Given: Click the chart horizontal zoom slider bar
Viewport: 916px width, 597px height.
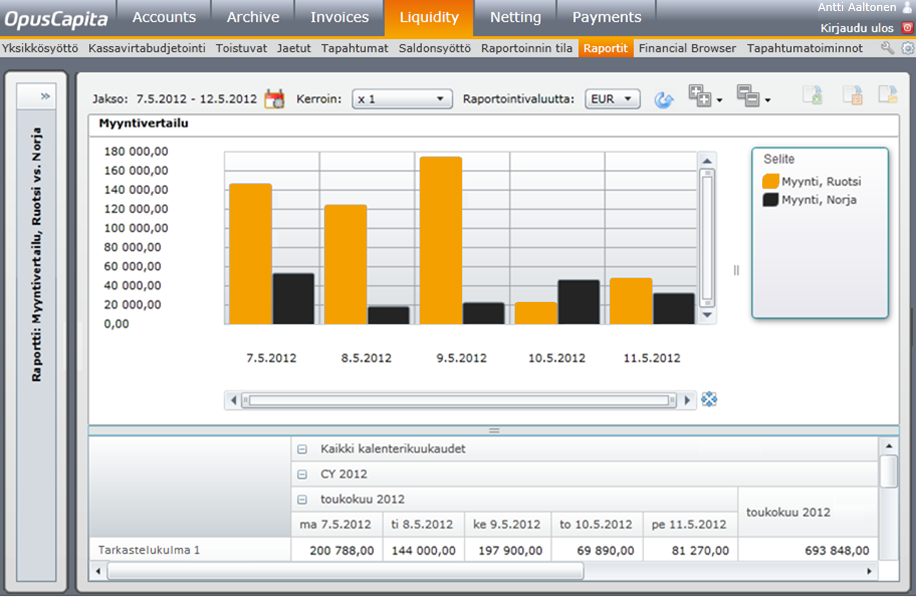Looking at the screenshot, I should [x=459, y=400].
